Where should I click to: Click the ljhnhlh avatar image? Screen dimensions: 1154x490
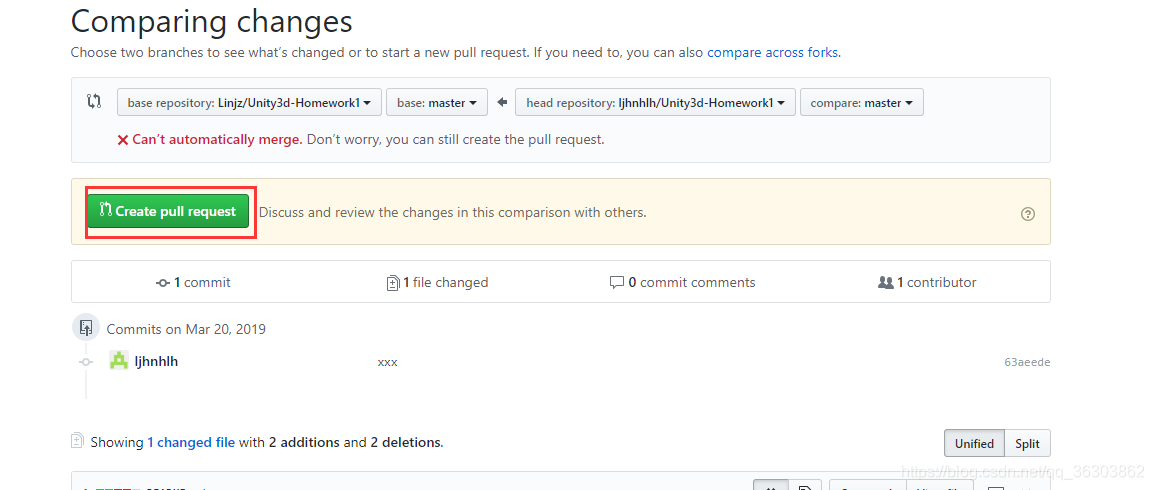pyautogui.click(x=118, y=361)
